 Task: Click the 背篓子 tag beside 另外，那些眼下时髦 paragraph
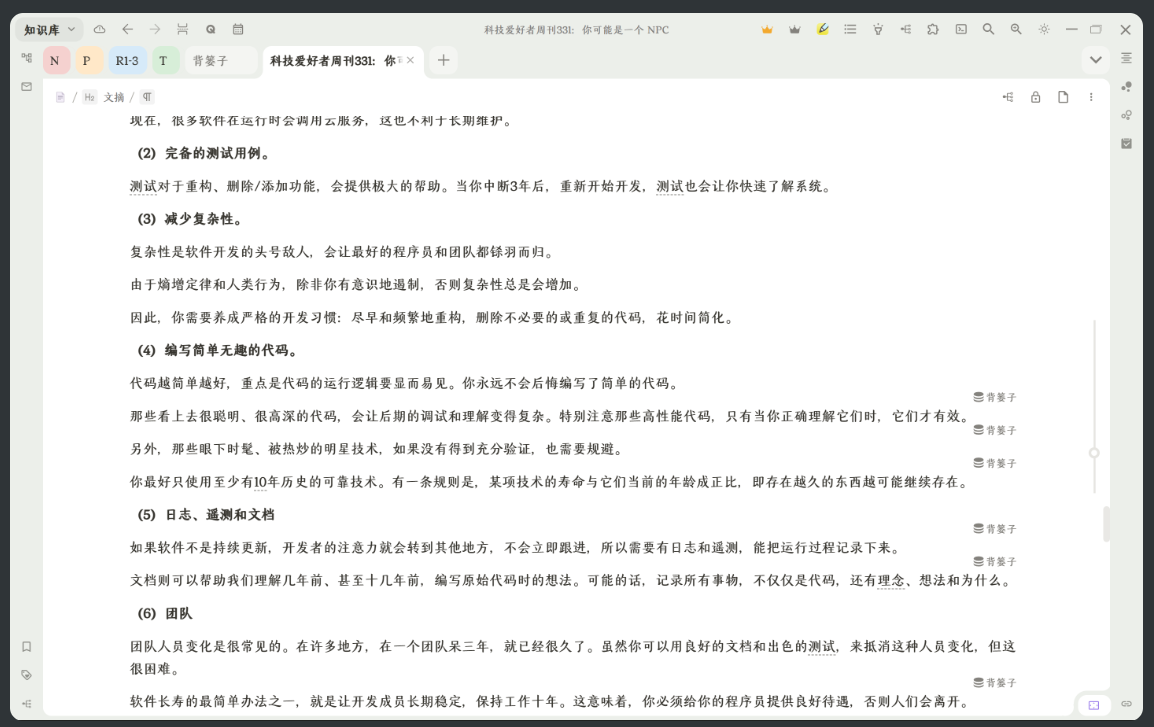[x=994, y=430]
